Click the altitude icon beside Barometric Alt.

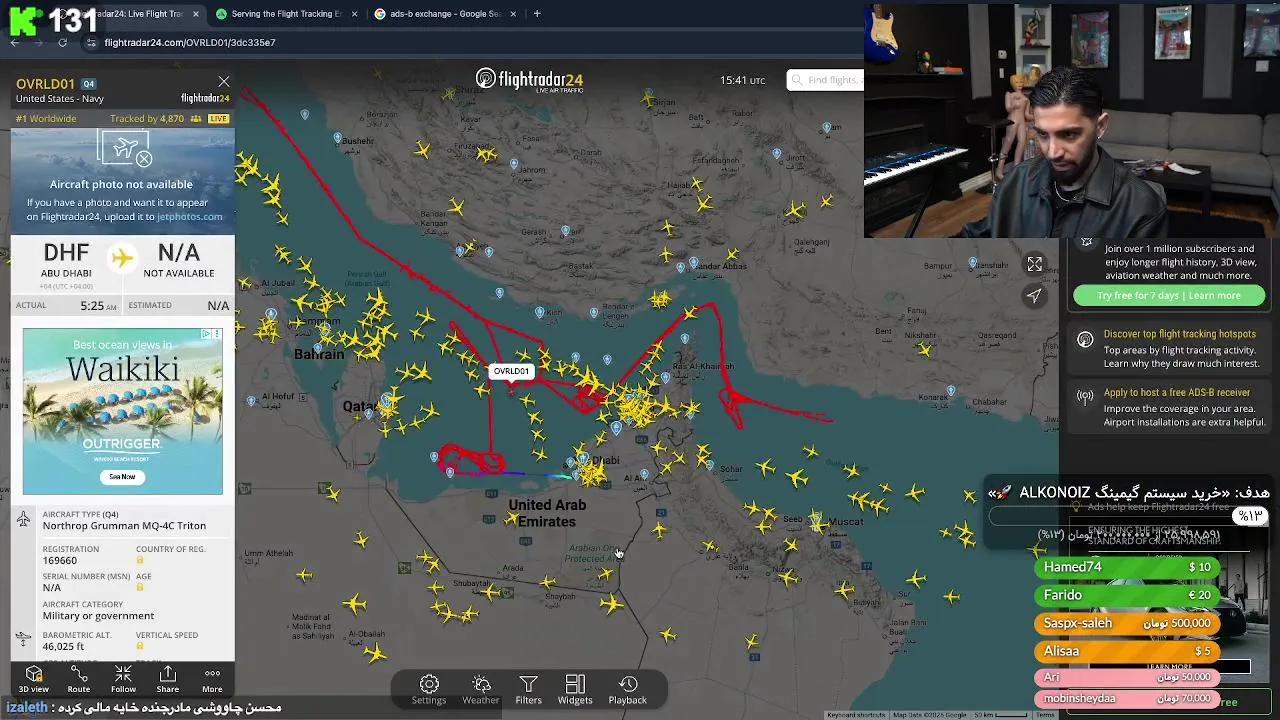23,638
